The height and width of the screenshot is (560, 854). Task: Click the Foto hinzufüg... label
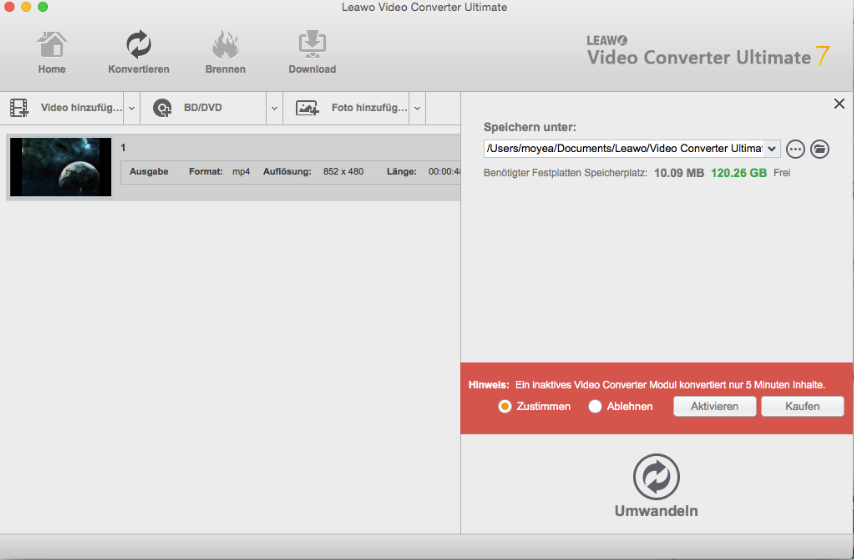(x=369, y=108)
